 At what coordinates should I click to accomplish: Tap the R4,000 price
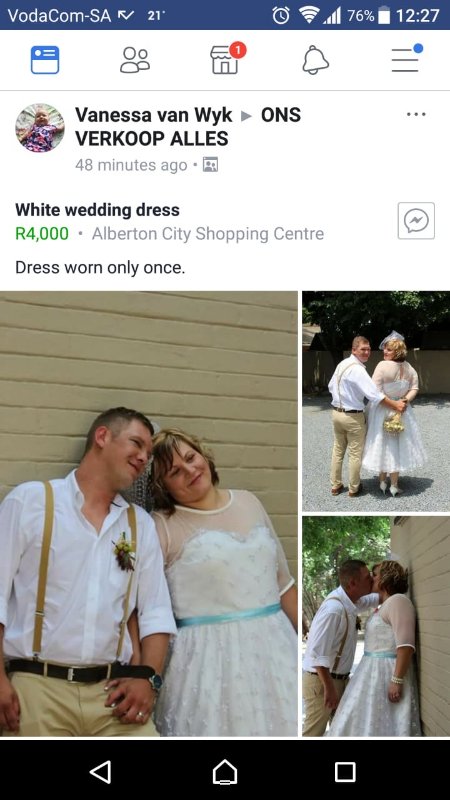42,234
